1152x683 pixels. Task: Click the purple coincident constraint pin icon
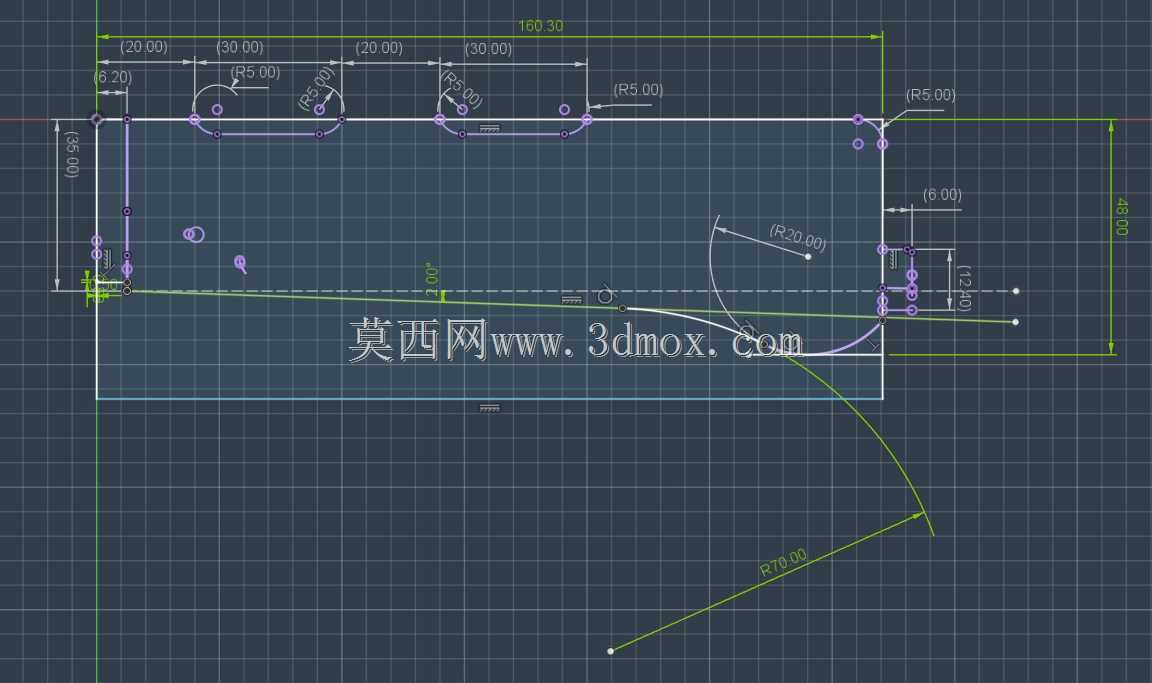point(240,264)
